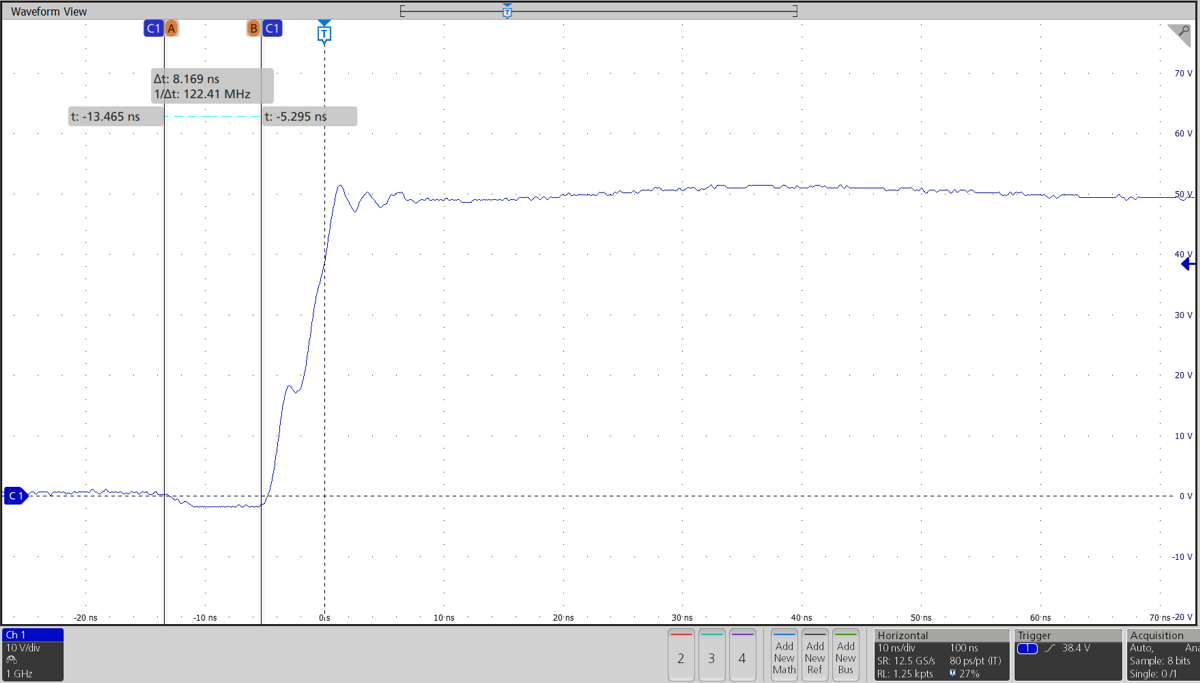1200x683 pixels.
Task: Click the Add New Math button
Action: click(x=784, y=655)
